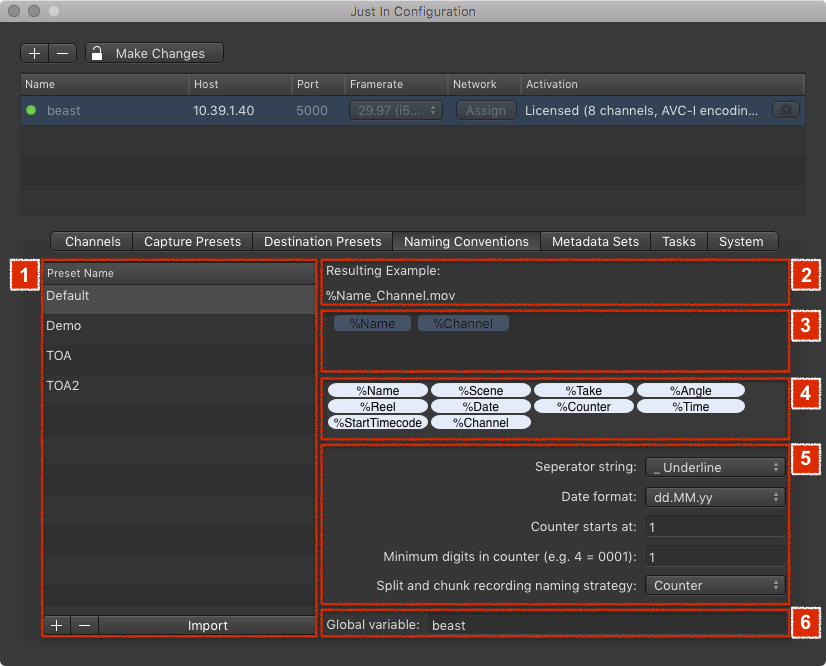This screenshot has width=826, height=666.
Task: Select the beast host name cell
Action: (64, 111)
